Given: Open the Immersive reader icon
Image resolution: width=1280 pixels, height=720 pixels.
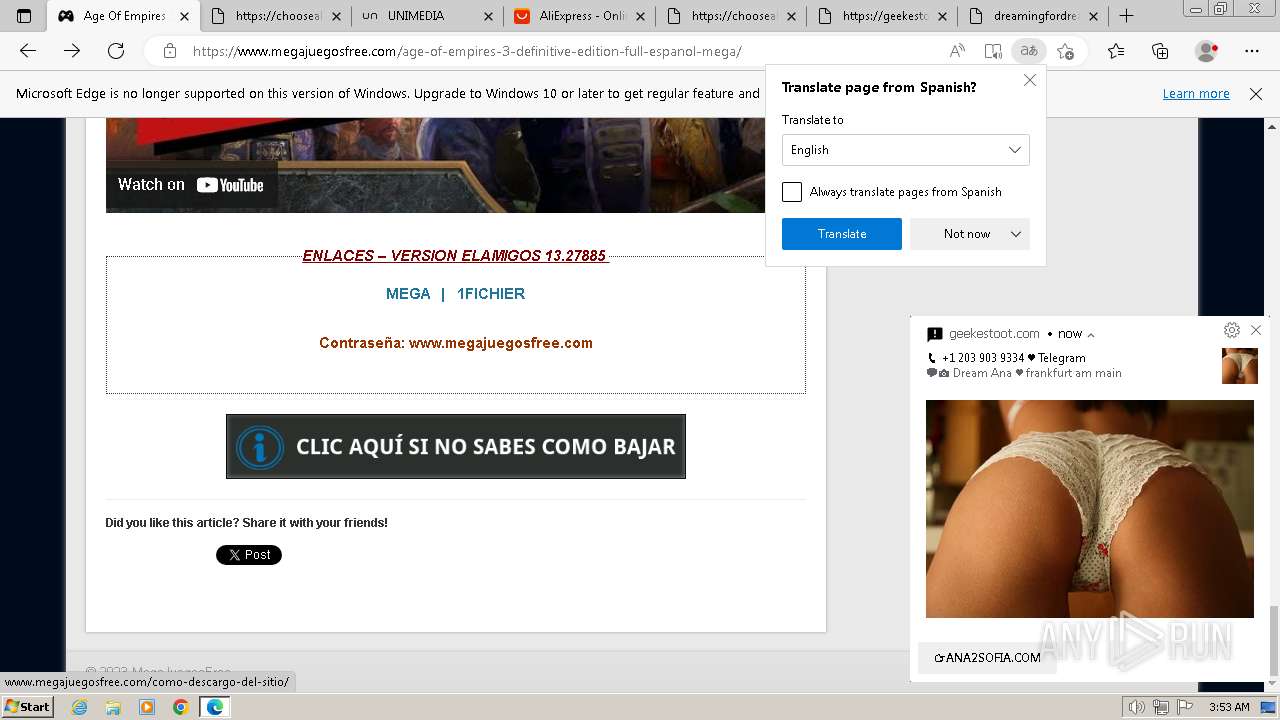Looking at the screenshot, I should point(992,51).
